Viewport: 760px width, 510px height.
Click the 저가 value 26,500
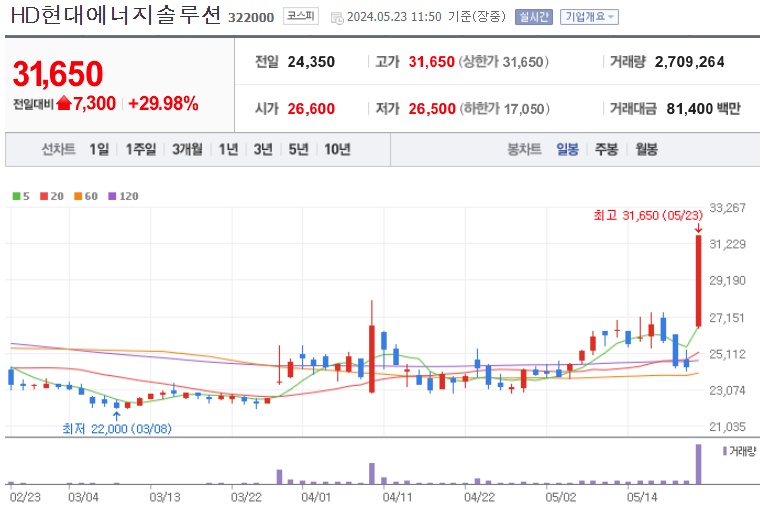432,109
